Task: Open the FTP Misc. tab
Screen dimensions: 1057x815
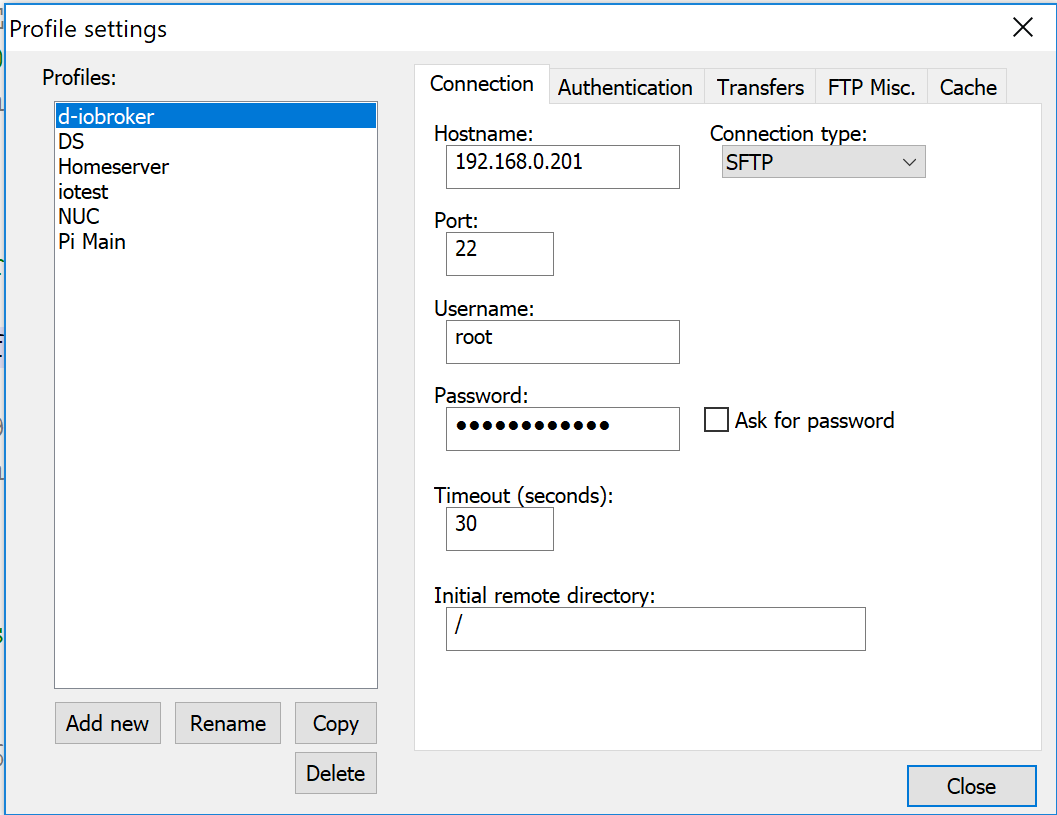Action: [x=870, y=87]
